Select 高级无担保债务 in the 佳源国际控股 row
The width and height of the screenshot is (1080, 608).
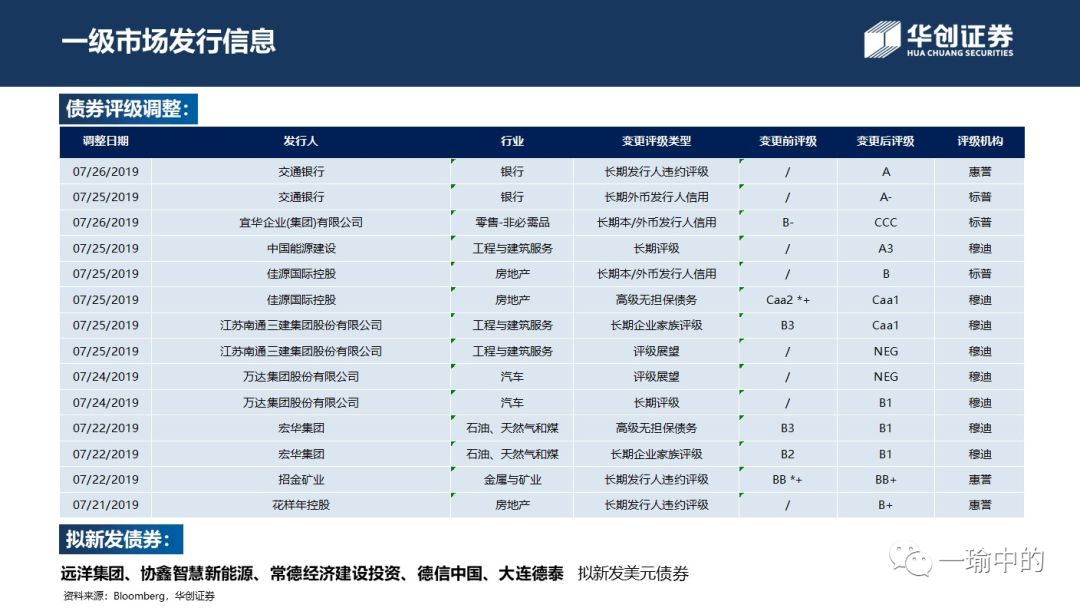pyautogui.click(x=656, y=300)
